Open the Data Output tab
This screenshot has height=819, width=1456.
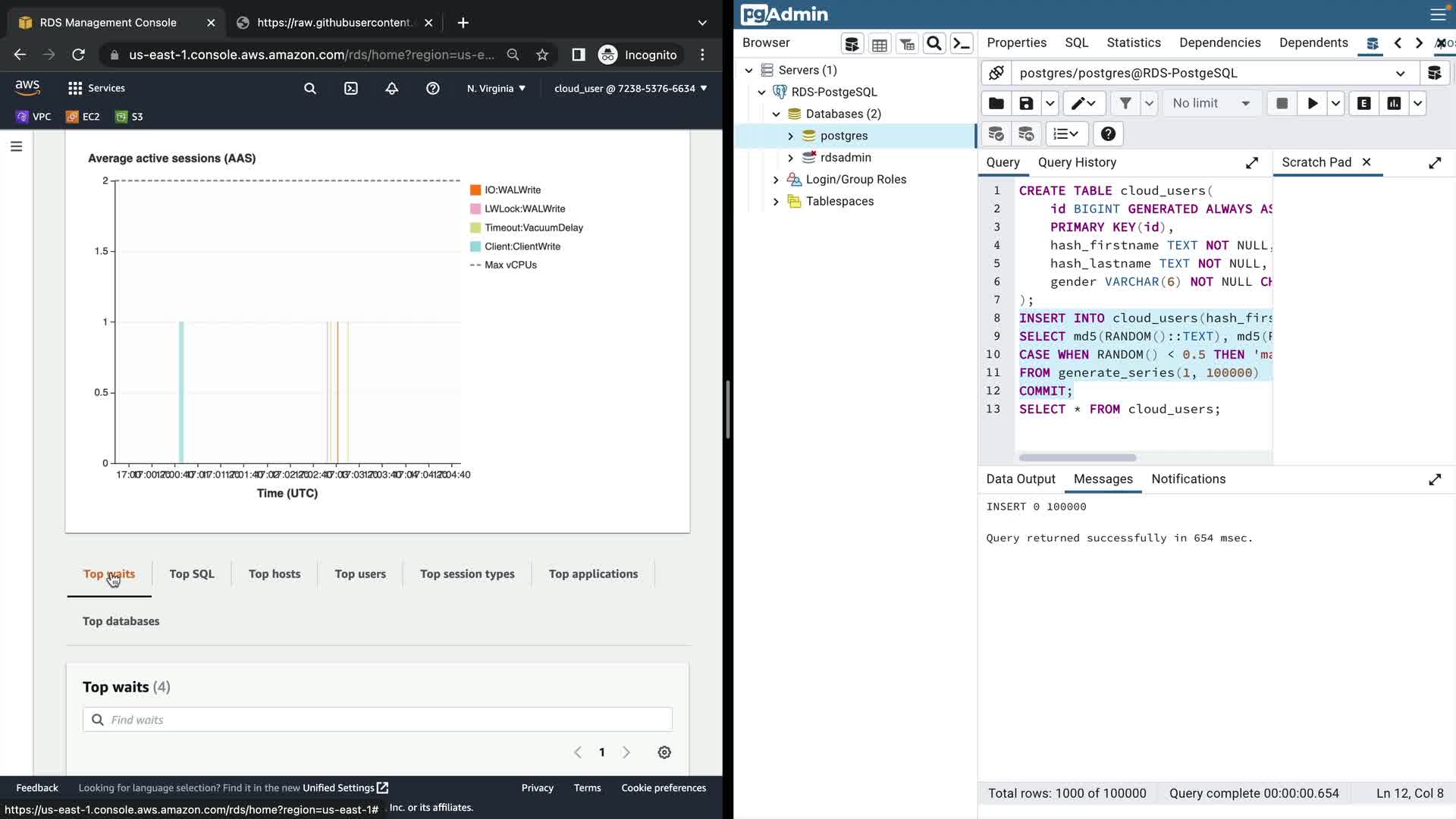coord(1020,479)
